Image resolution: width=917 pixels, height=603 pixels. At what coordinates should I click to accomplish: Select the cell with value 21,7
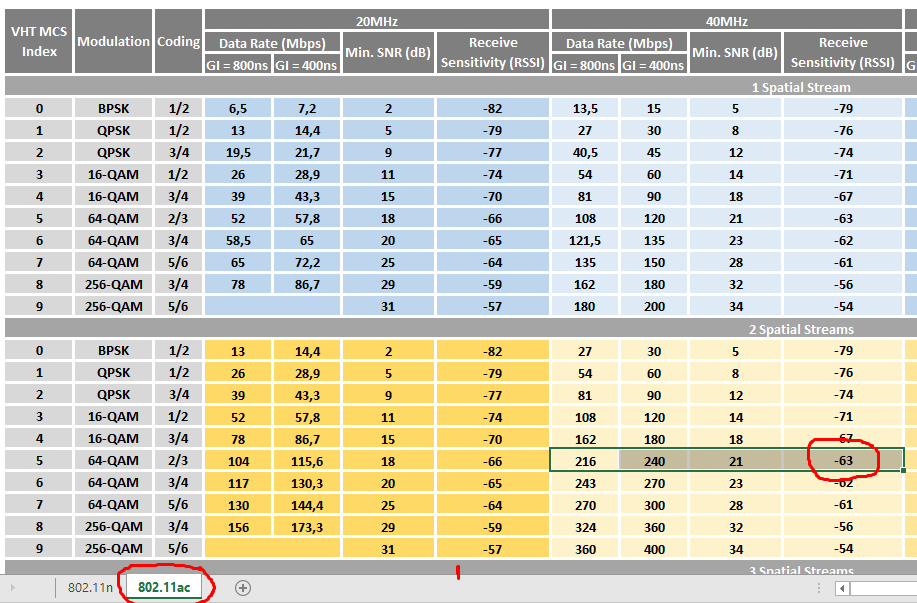[306, 152]
